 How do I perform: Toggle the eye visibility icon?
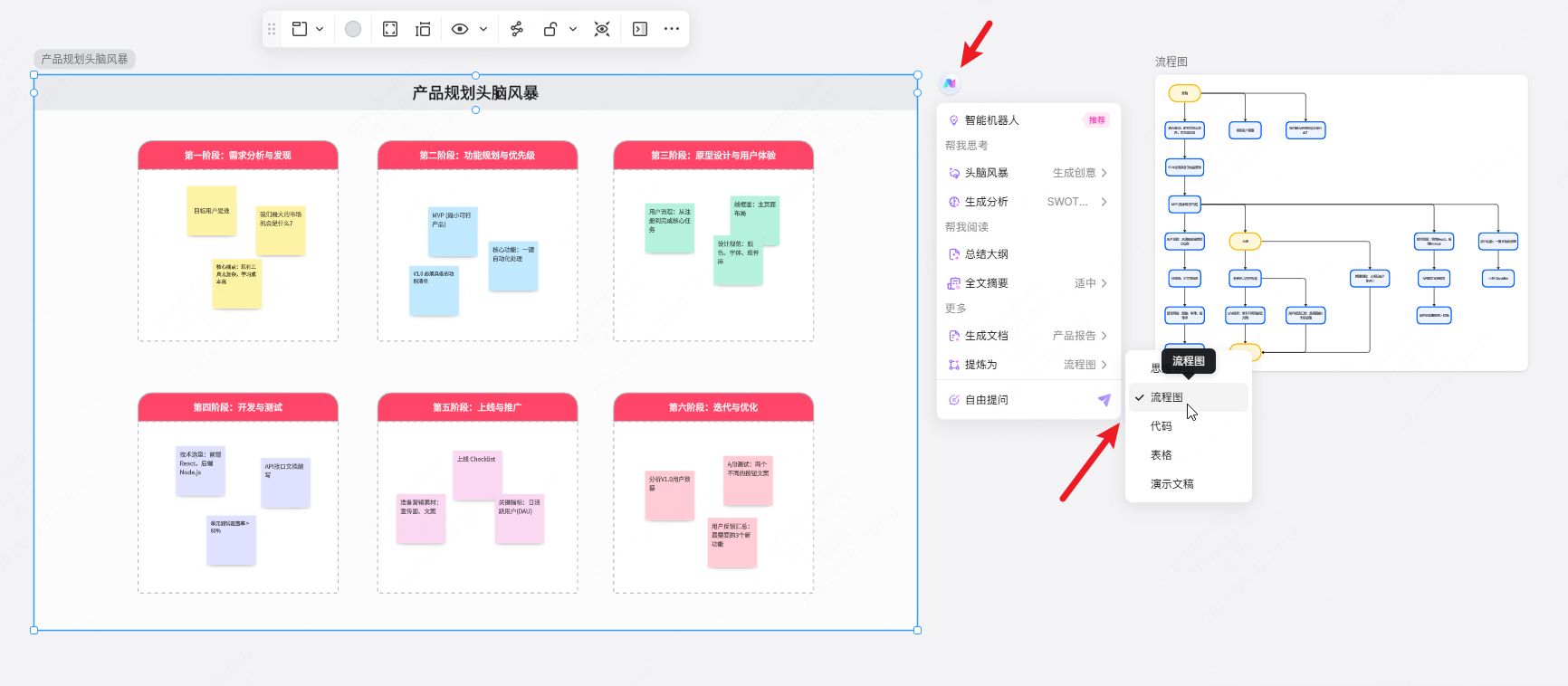460,29
